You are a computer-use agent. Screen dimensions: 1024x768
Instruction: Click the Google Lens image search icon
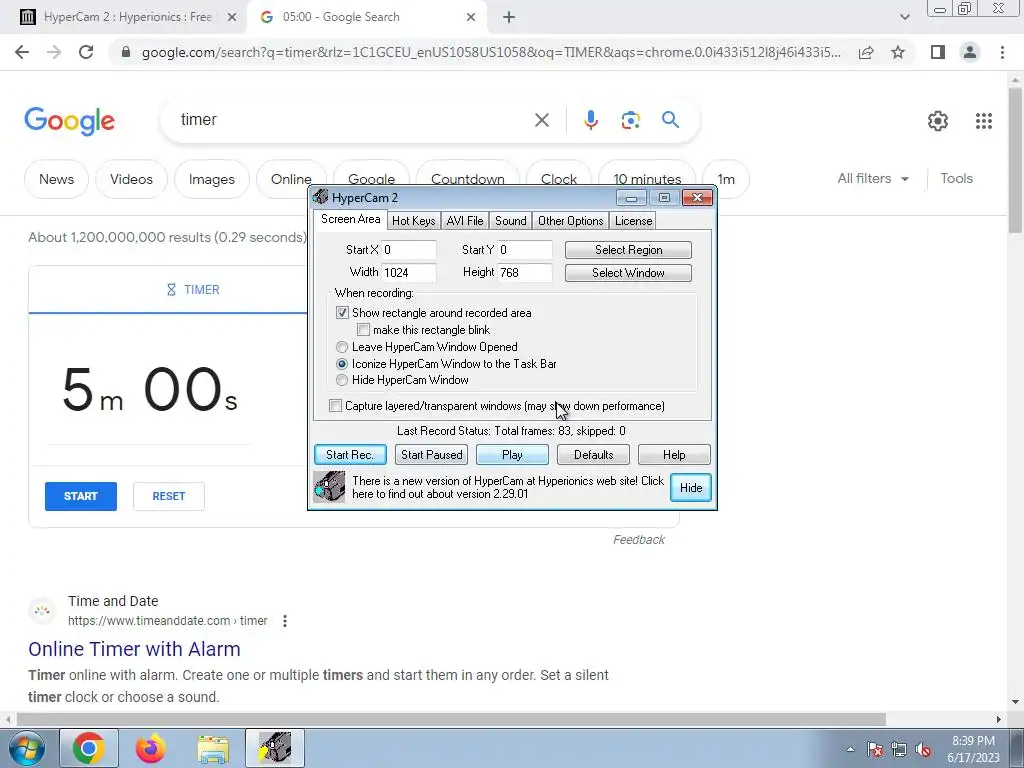(630, 120)
